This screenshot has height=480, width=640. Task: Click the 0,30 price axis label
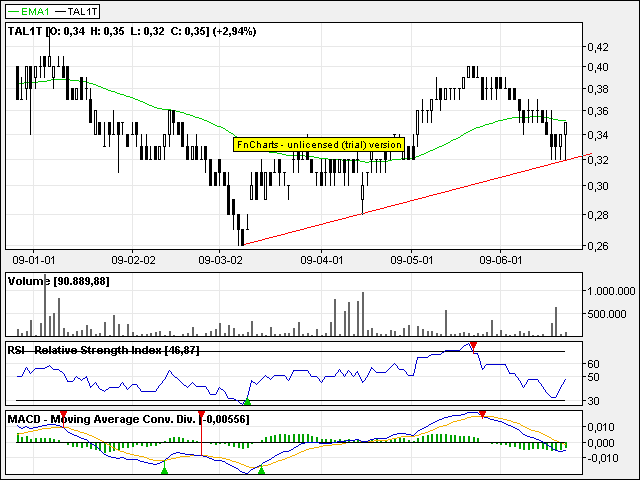click(x=598, y=186)
